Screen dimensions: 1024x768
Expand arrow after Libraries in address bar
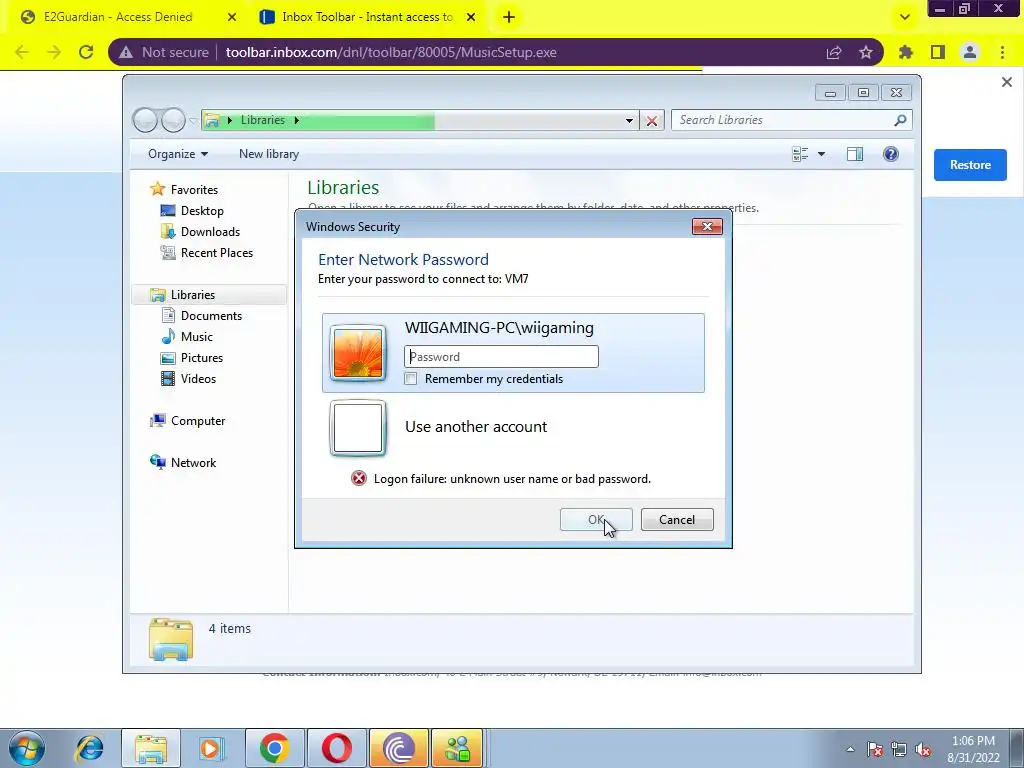pos(296,120)
